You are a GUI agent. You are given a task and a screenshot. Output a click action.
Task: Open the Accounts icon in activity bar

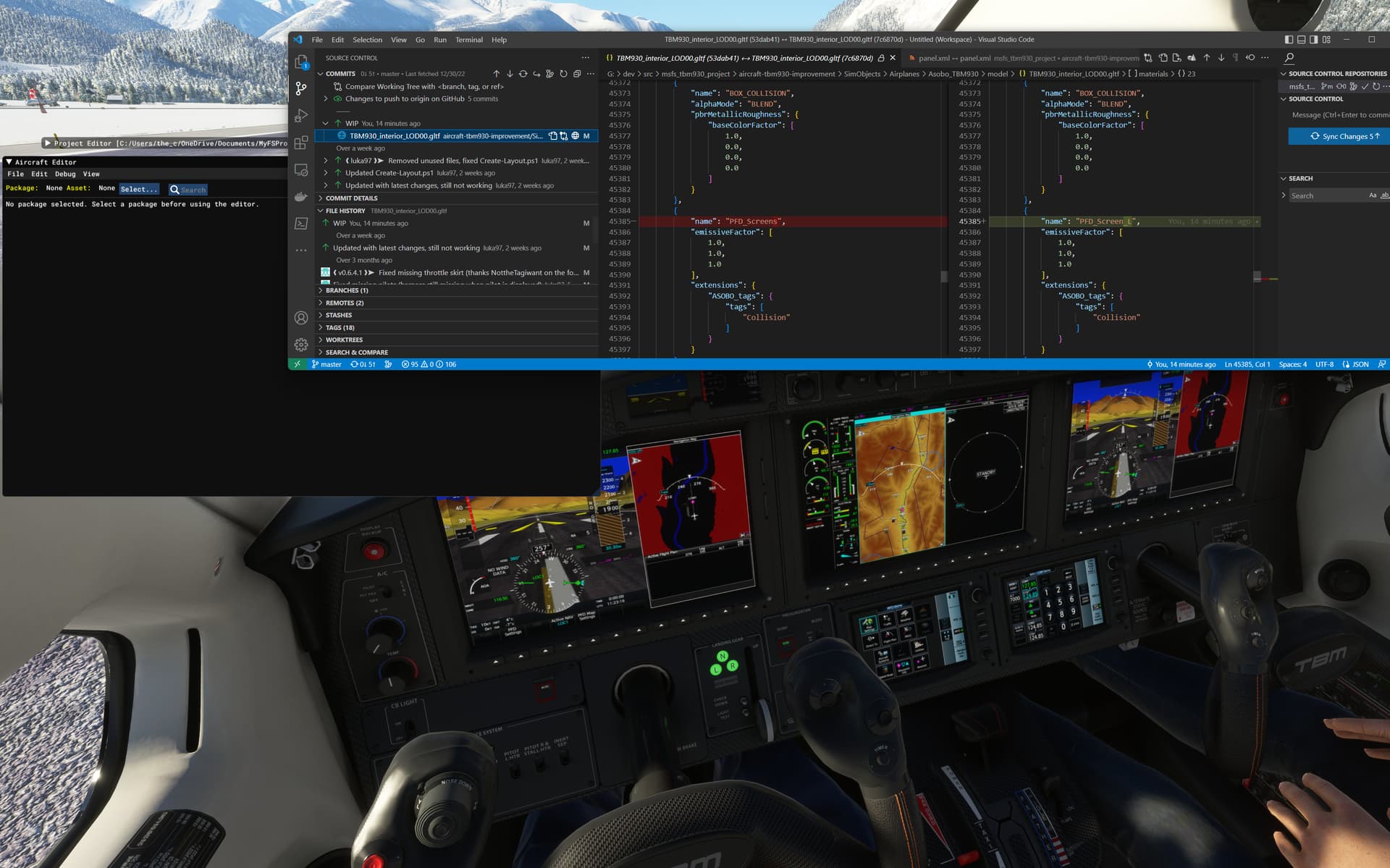(301, 318)
